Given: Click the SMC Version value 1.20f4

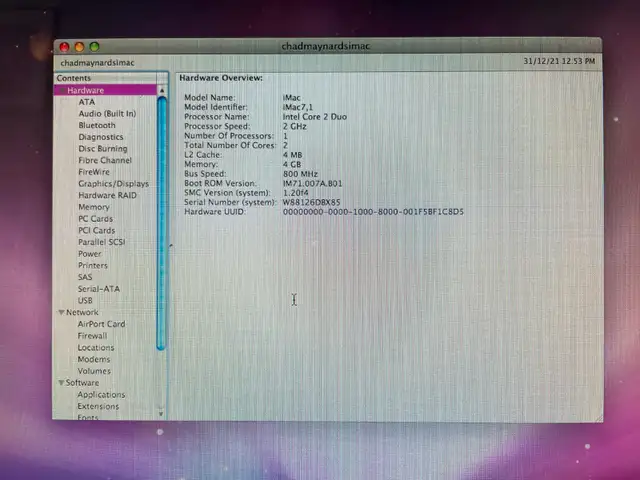Looking at the screenshot, I should point(296,193).
